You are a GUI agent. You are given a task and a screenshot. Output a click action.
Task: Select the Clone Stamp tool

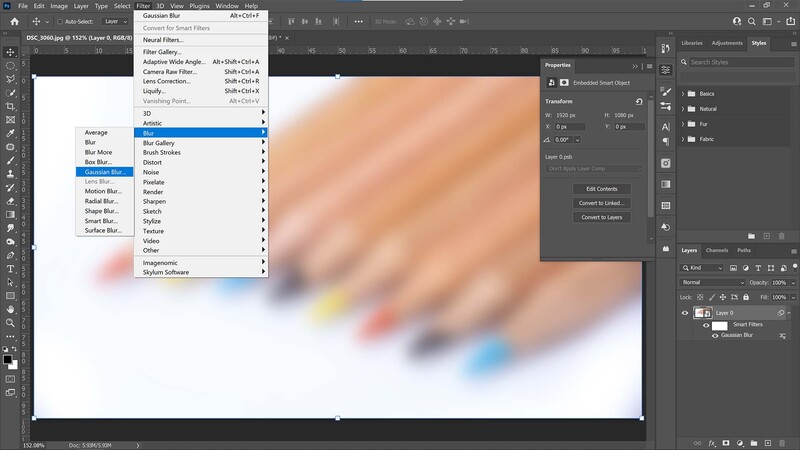point(10,174)
